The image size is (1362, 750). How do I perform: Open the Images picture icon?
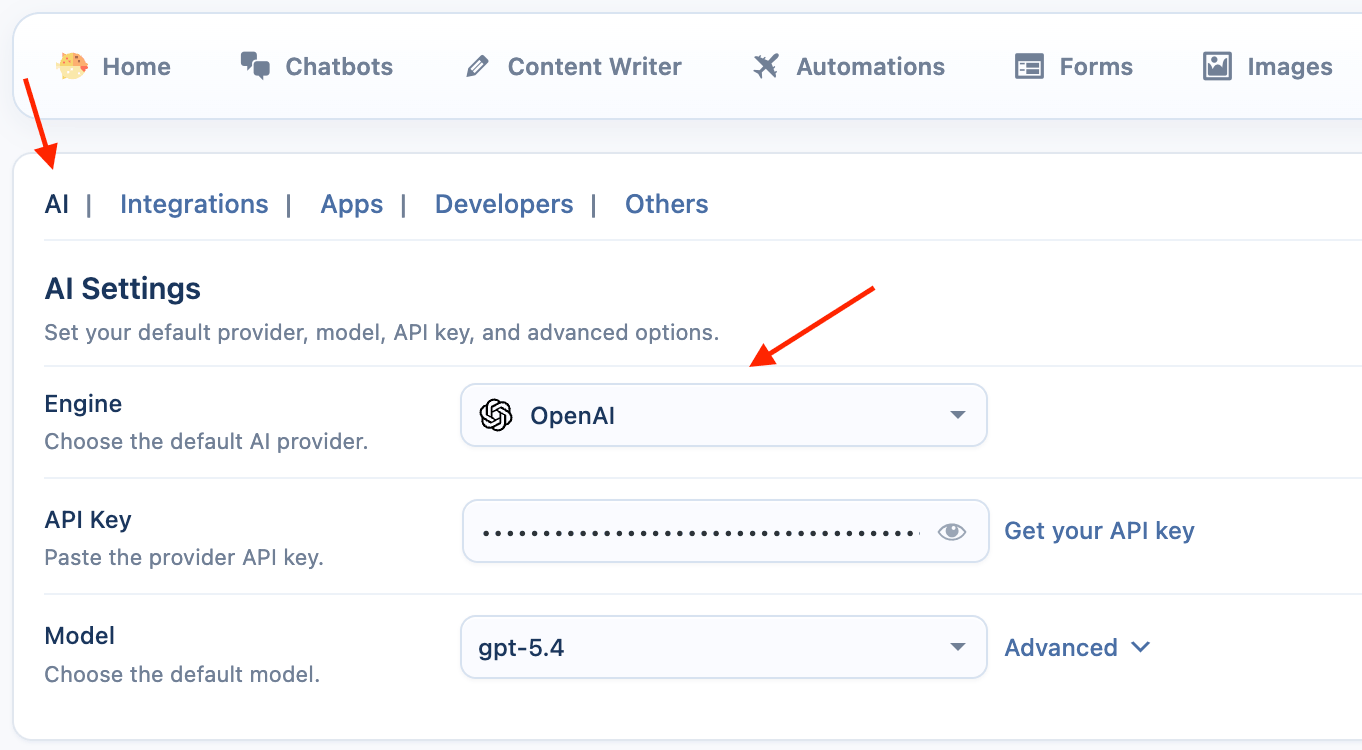pos(1217,67)
